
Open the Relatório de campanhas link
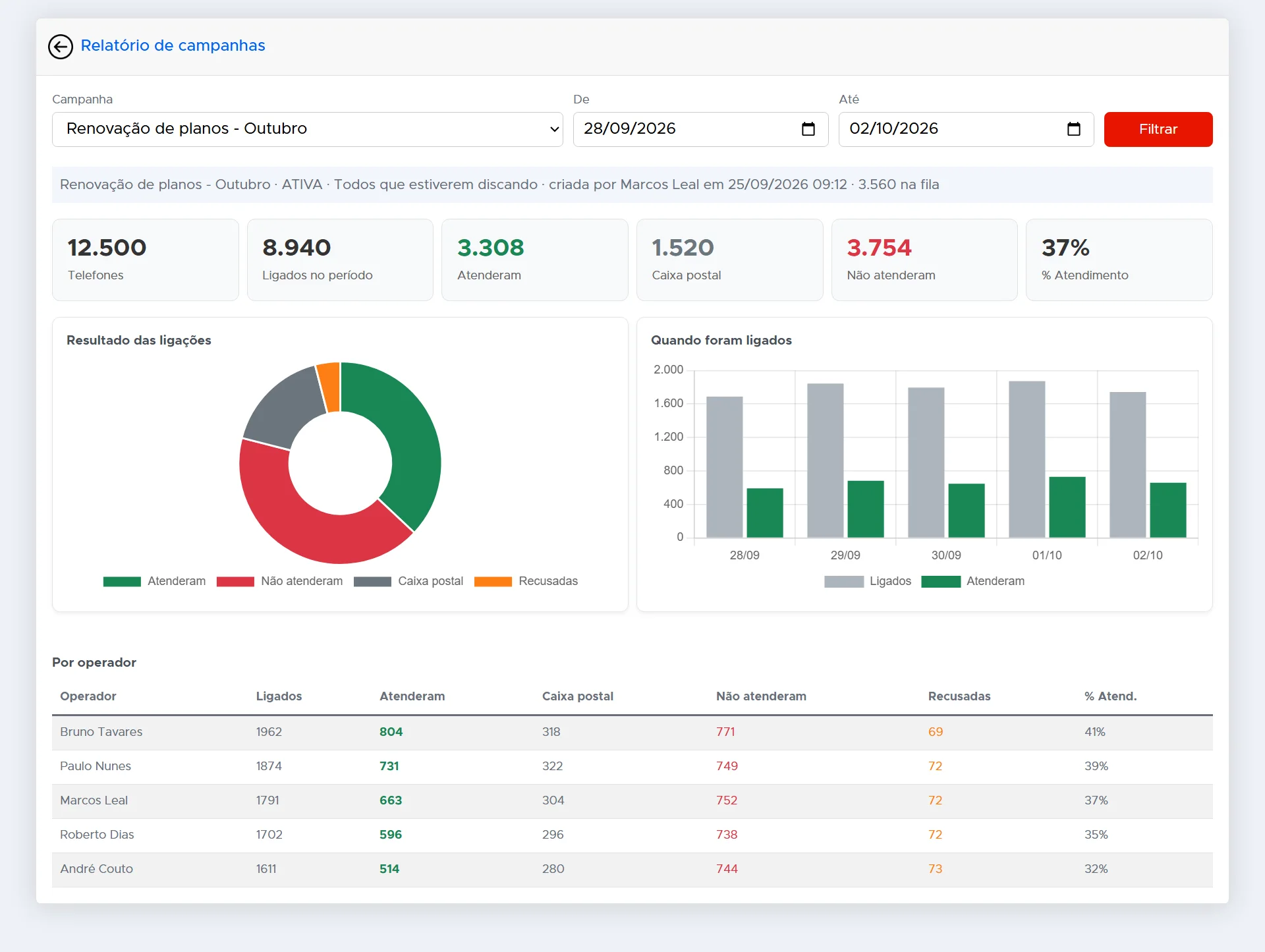click(x=173, y=45)
